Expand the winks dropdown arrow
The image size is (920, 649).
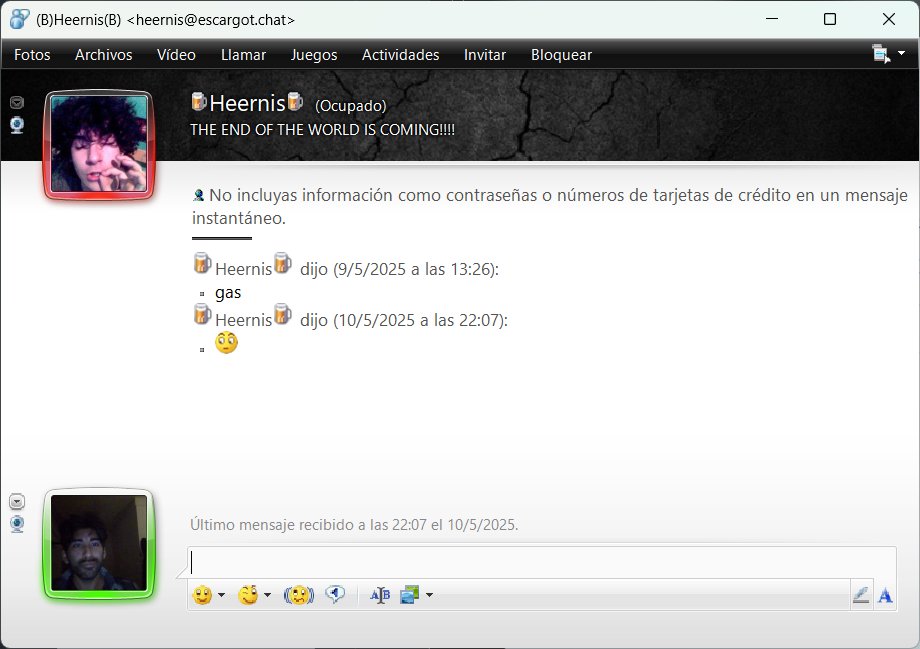tap(268, 594)
